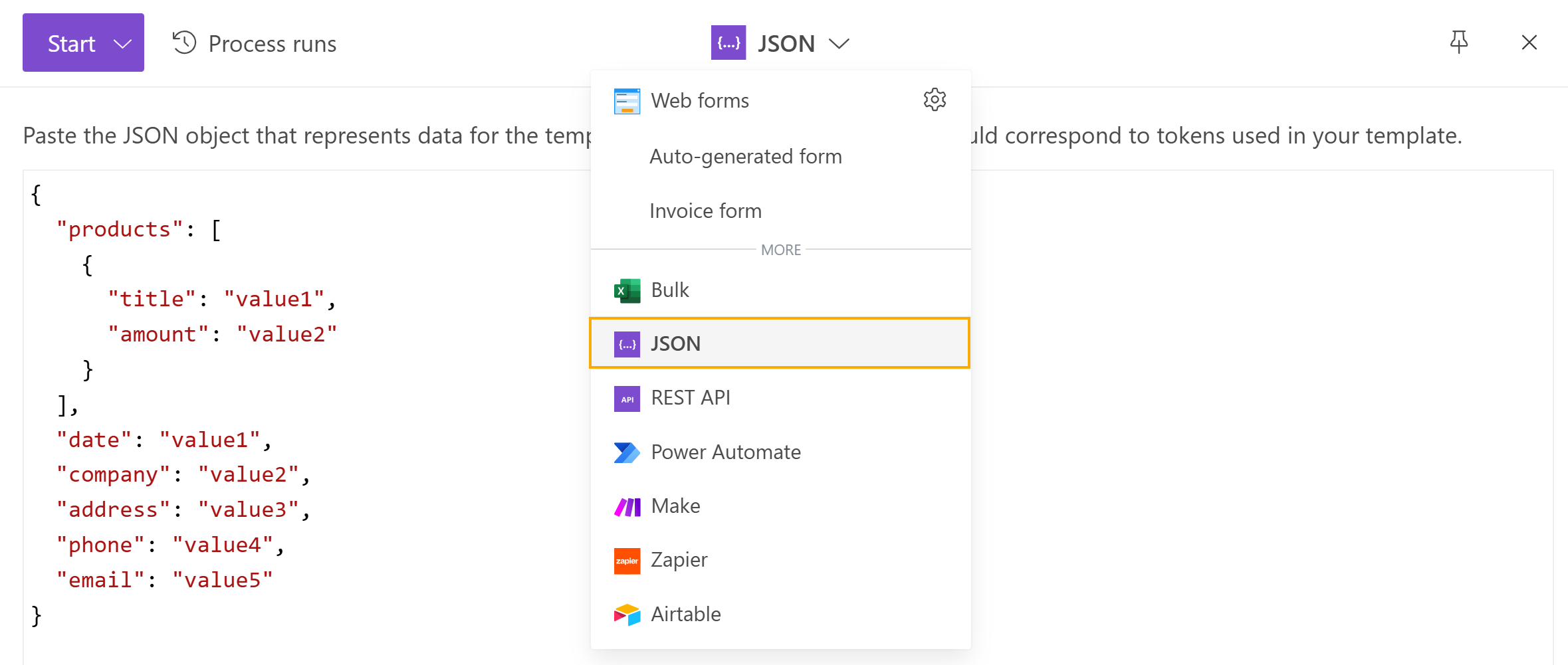Viewport: 1568px width, 665px height.
Task: Click the "email": "value5" line
Action: tap(164, 580)
